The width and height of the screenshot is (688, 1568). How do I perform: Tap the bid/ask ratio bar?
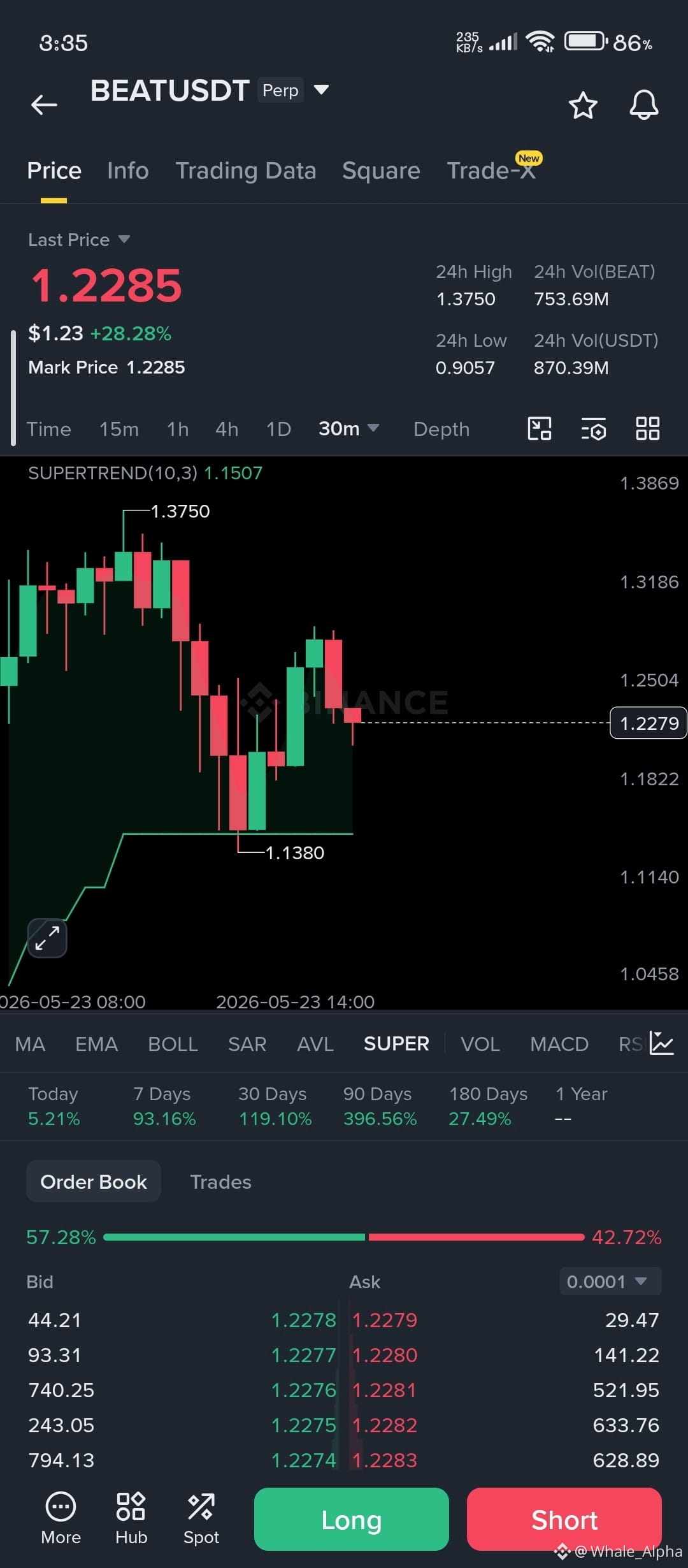coord(344,1237)
